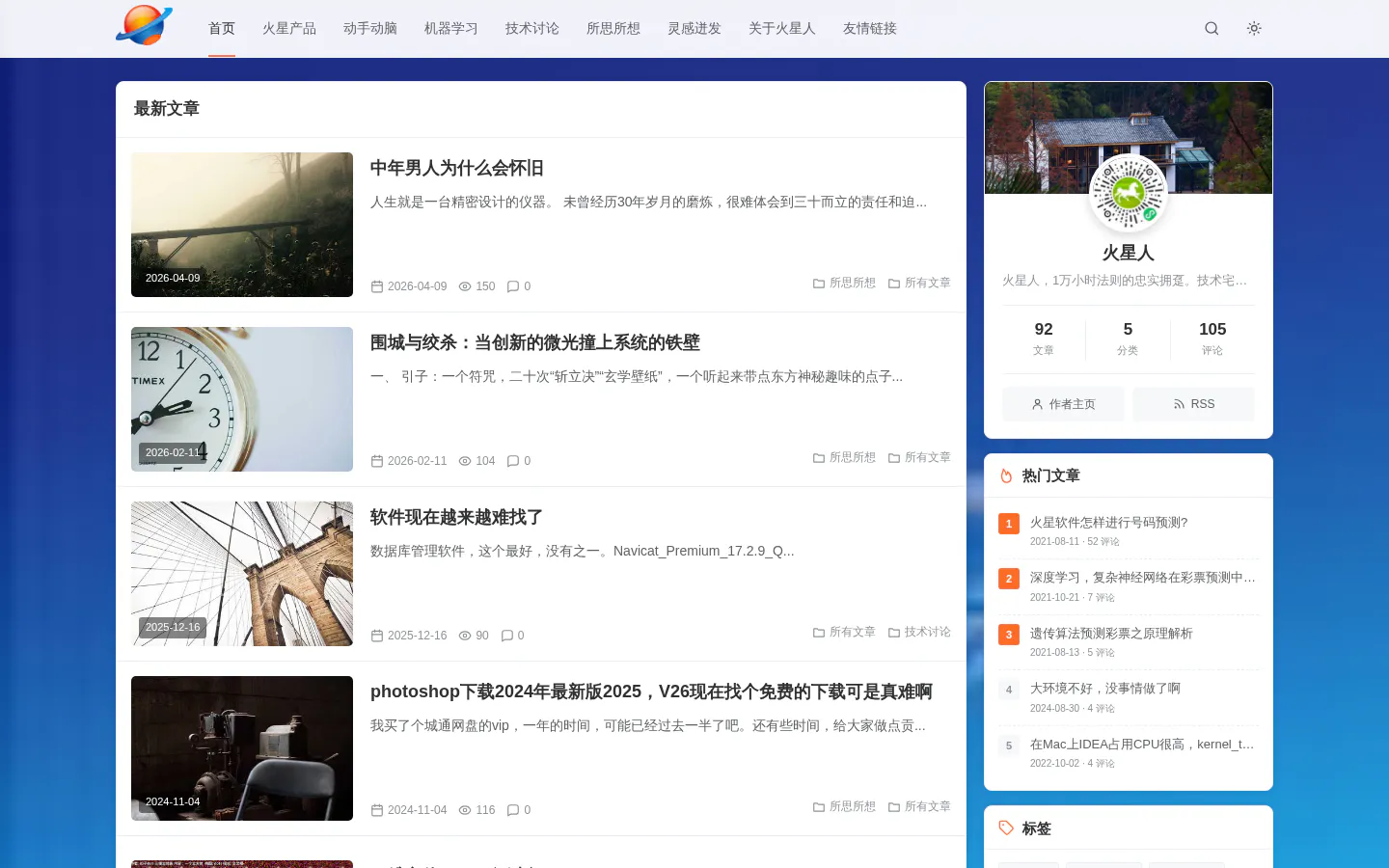Viewport: 1389px width, 868px height.
Task: Open article 中年男人为什么会怀旧
Action: [457, 168]
